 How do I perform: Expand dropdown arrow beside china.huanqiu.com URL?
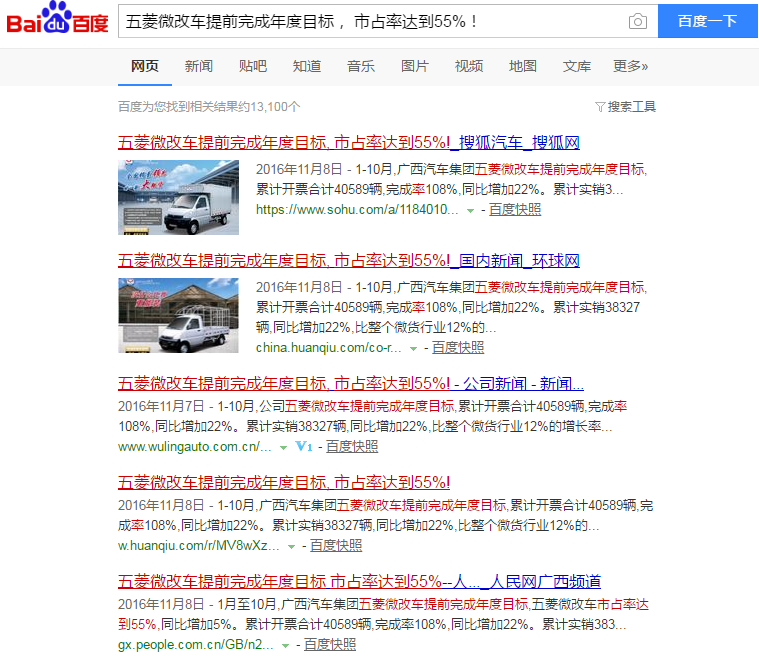click(x=413, y=349)
